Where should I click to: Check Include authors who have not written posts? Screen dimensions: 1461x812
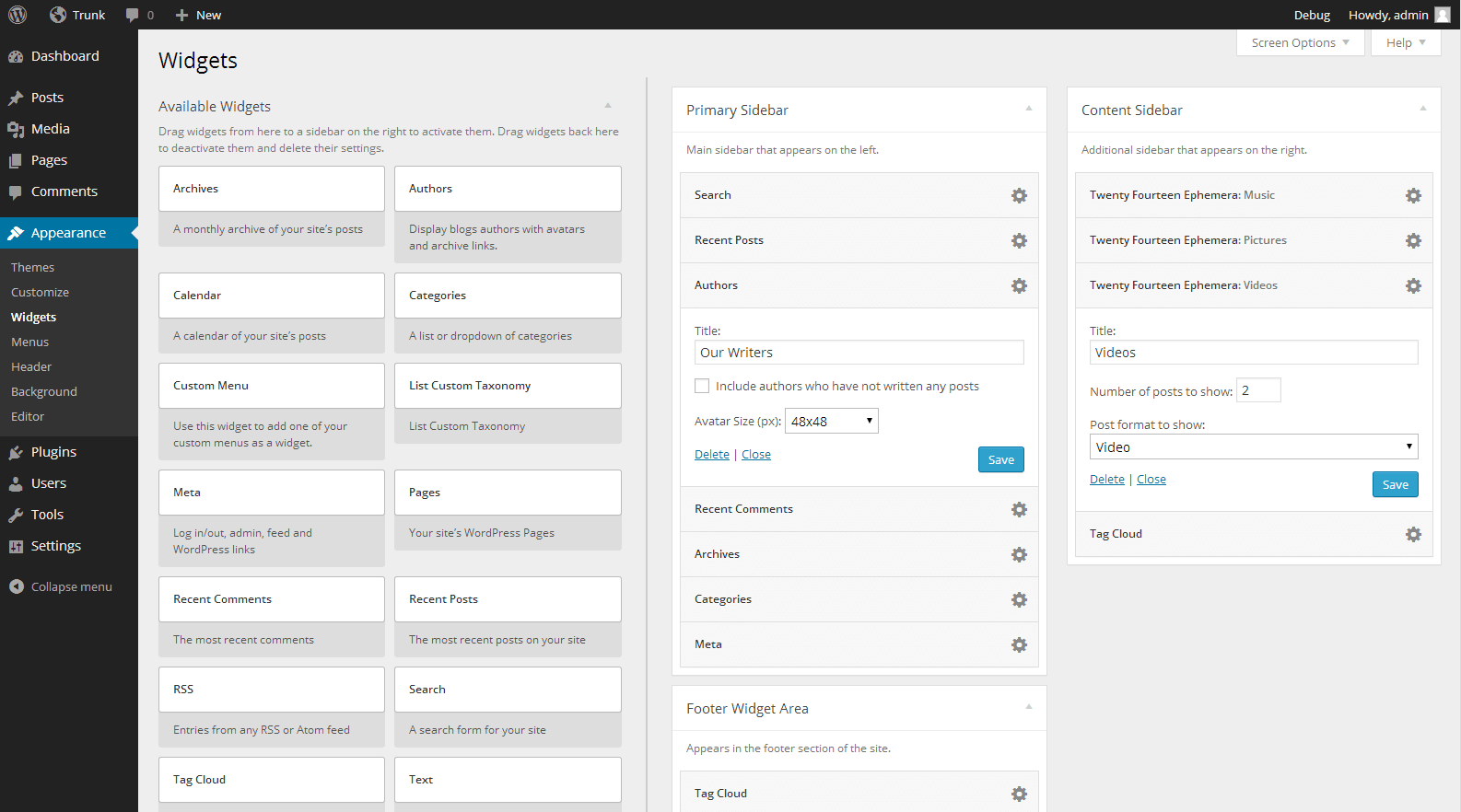click(x=702, y=386)
